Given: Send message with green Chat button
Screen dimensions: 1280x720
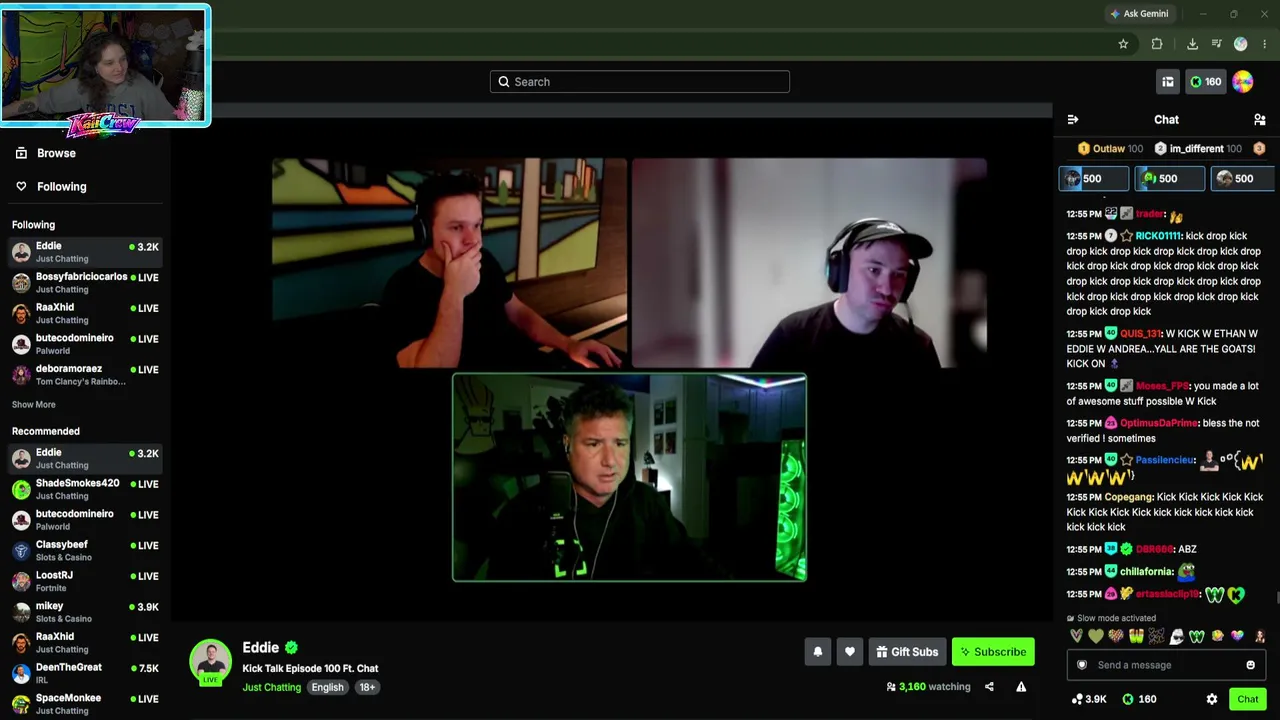Looking at the screenshot, I should [1247, 700].
